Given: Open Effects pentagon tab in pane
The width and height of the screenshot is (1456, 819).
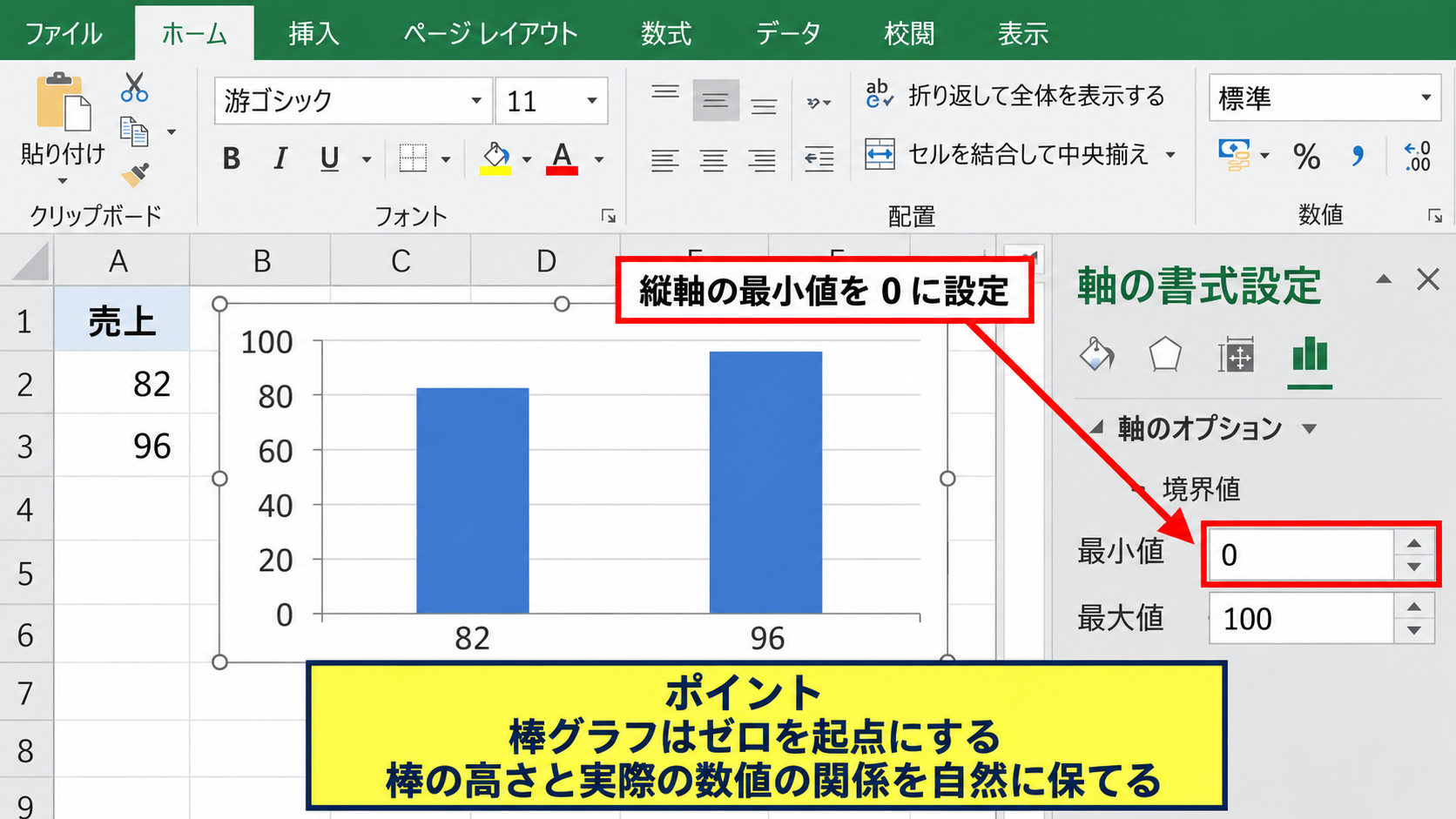Looking at the screenshot, I should 1165,355.
